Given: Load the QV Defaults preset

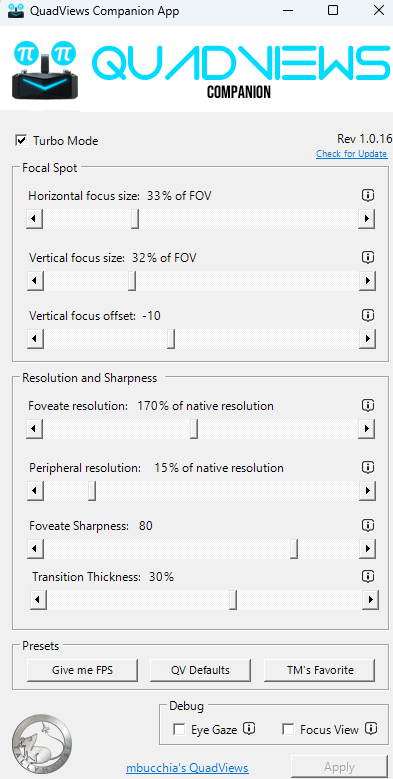Looking at the screenshot, I should (200, 670).
